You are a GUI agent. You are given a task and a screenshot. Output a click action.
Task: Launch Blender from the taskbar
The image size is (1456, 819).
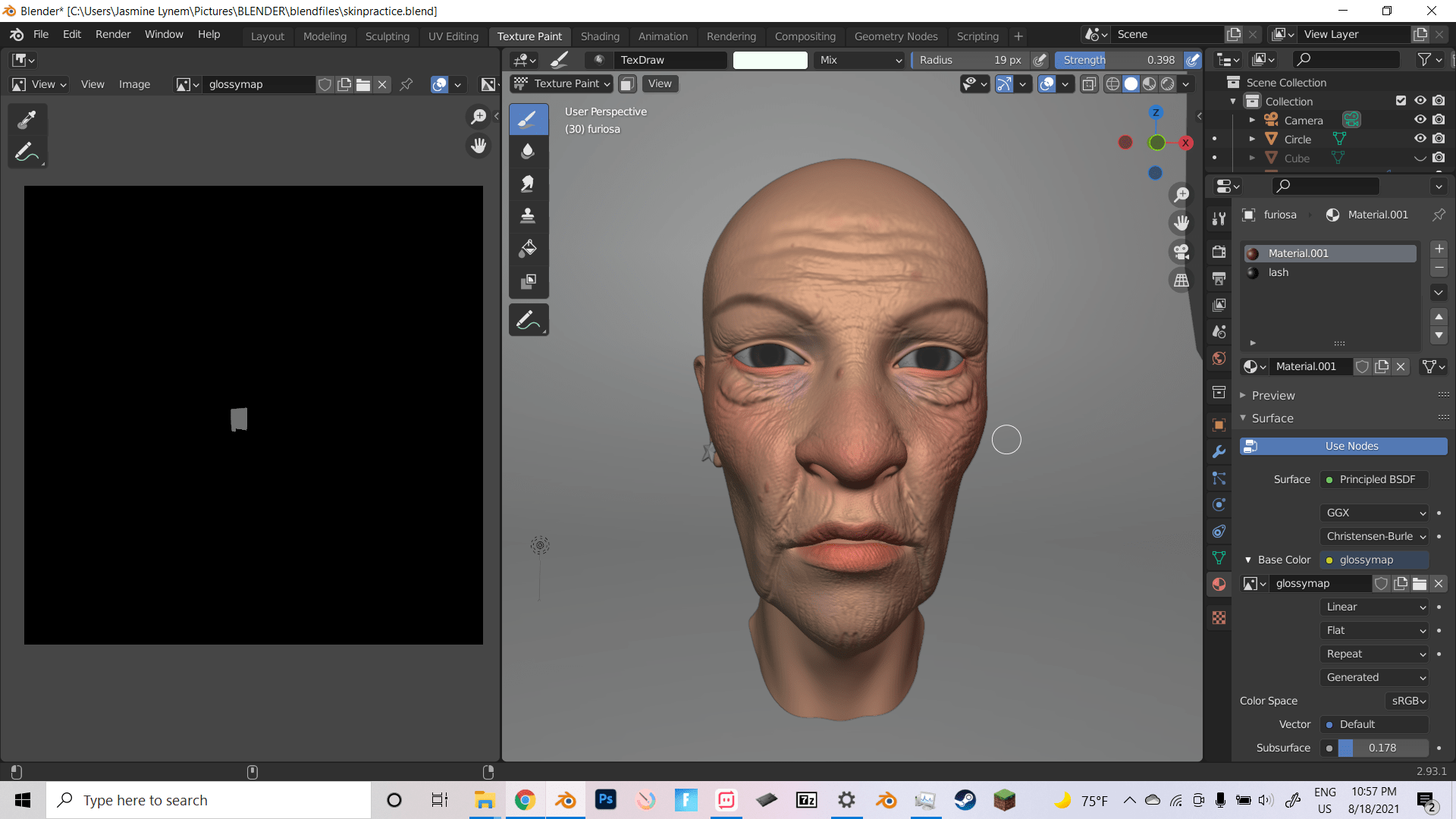coord(566,800)
